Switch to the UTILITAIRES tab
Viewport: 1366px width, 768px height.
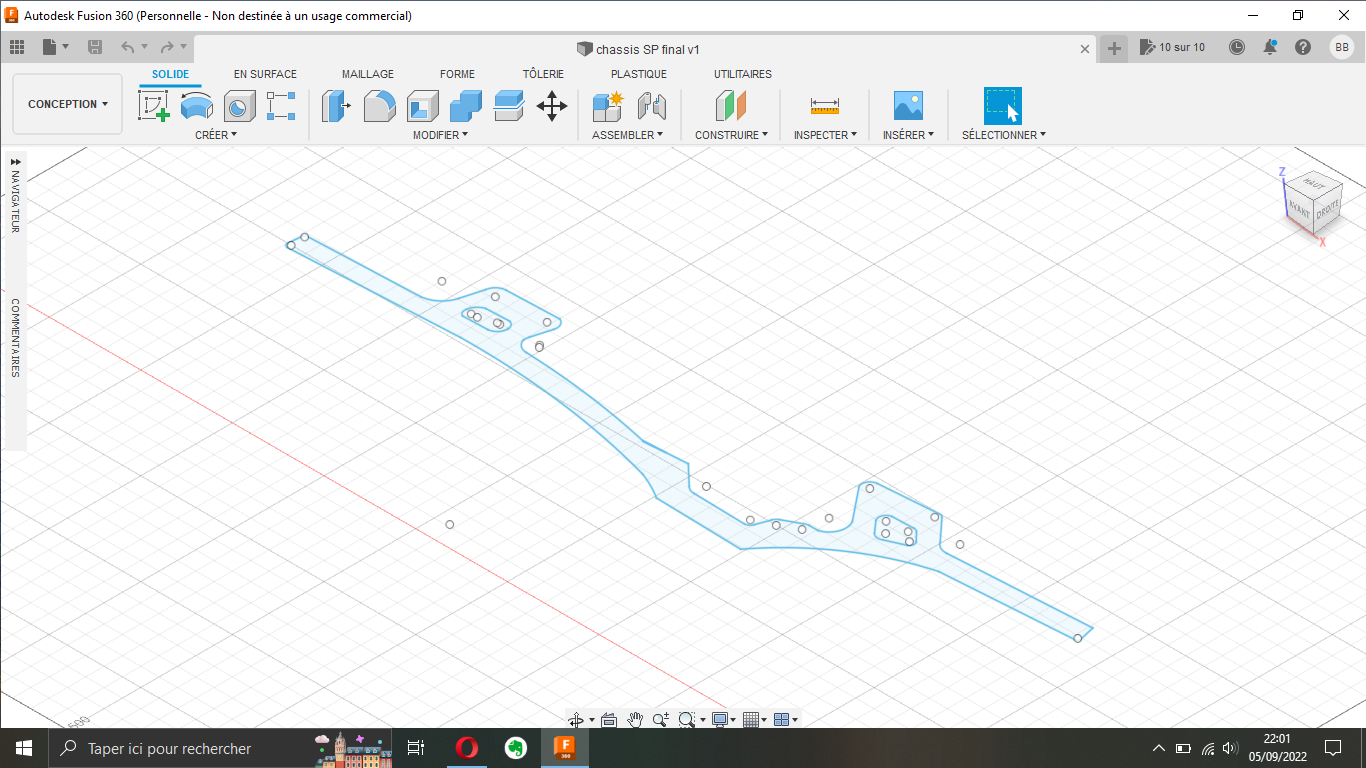(743, 74)
